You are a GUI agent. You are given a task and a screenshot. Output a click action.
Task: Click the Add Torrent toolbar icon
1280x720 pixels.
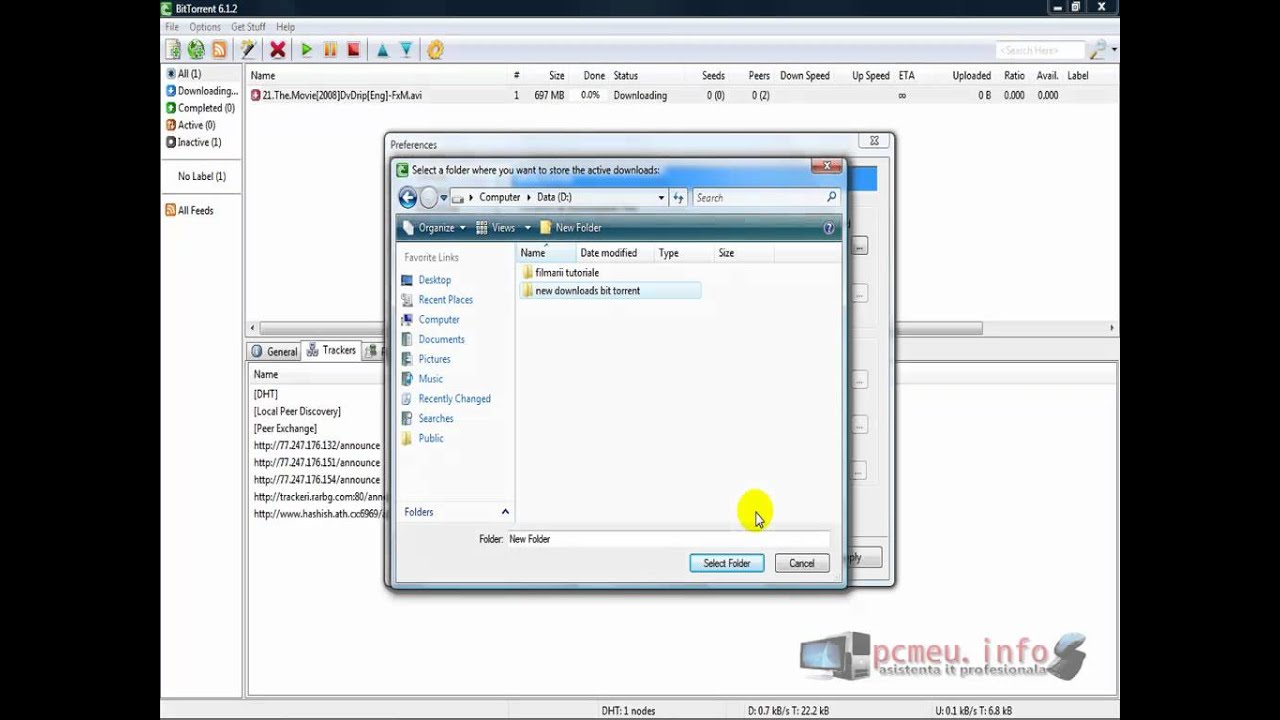(173, 49)
